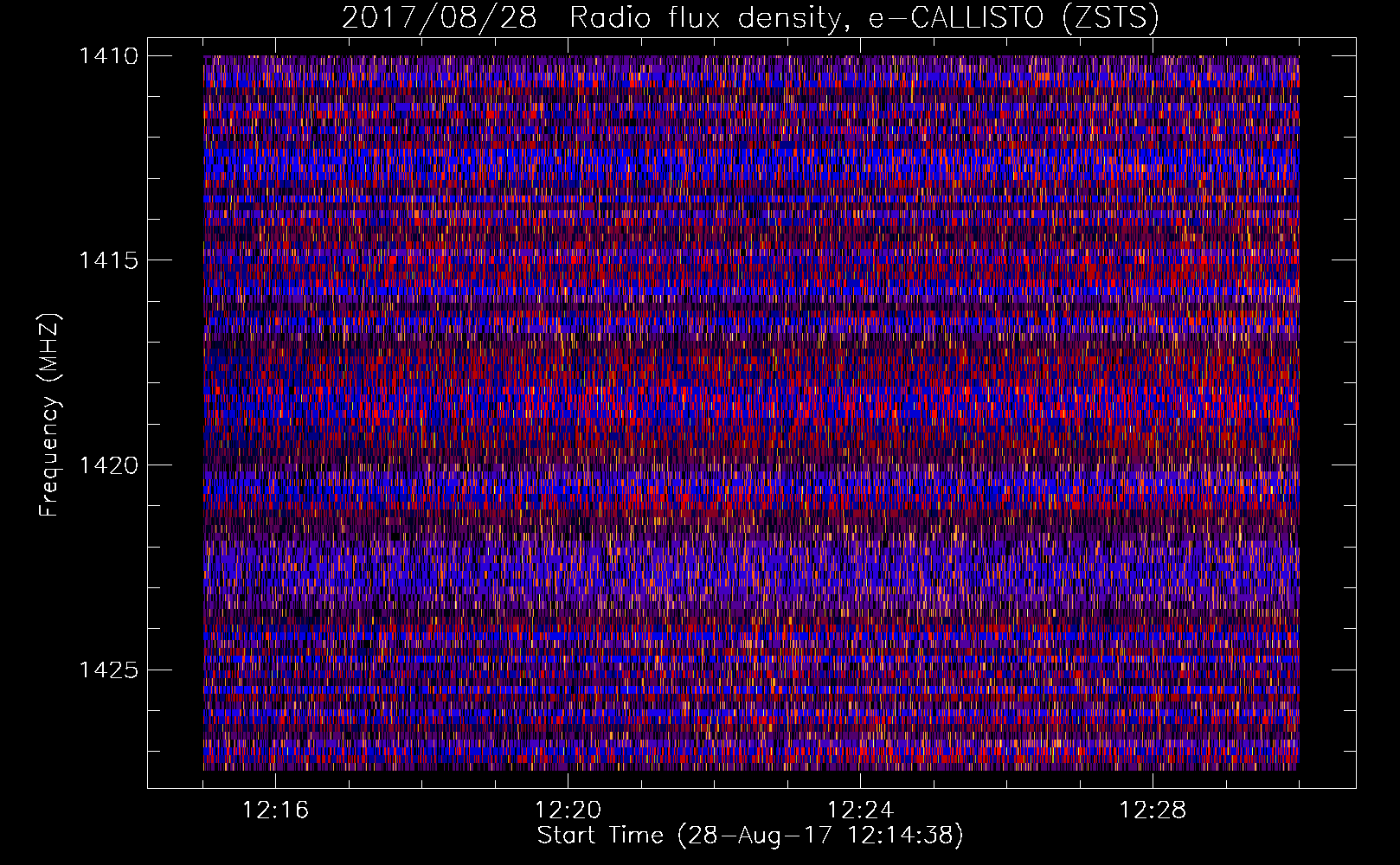
Task: Click the 'Start Time (28-Aug-17 12:14:38)' label
Action: pyautogui.click(x=750, y=836)
